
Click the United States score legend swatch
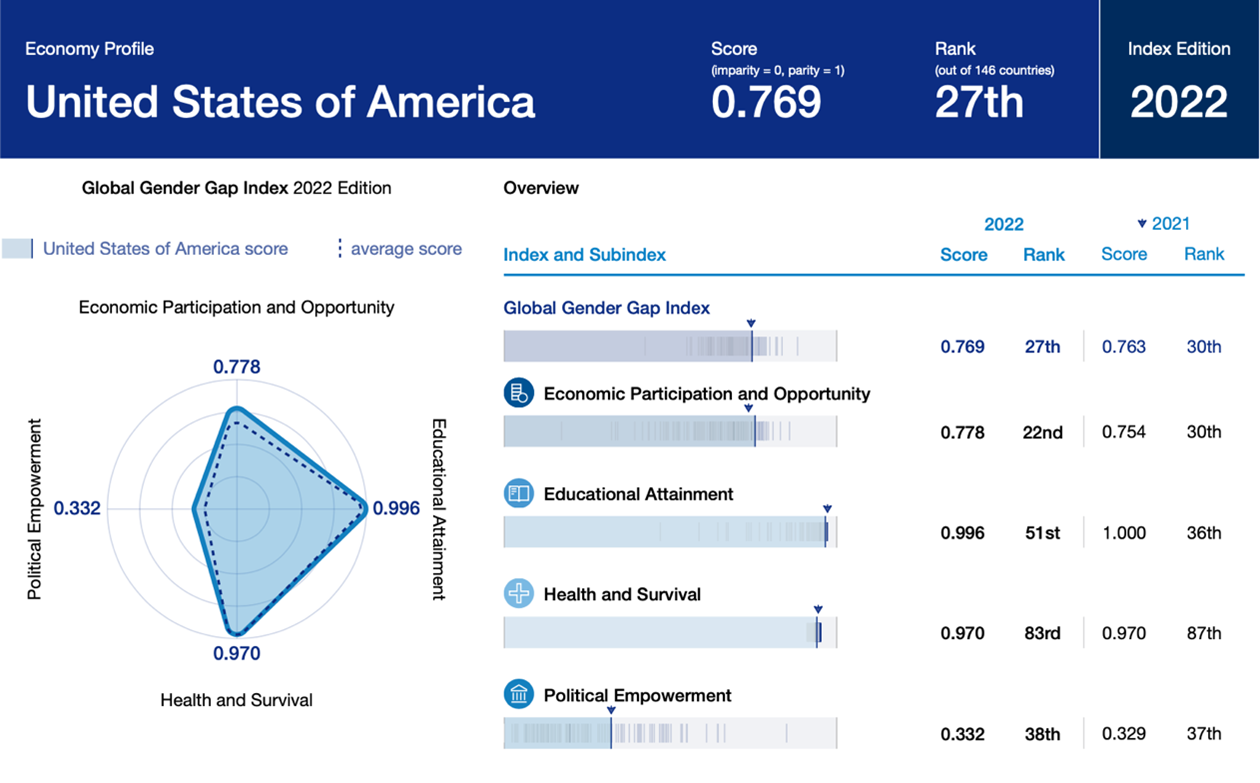click(18, 249)
